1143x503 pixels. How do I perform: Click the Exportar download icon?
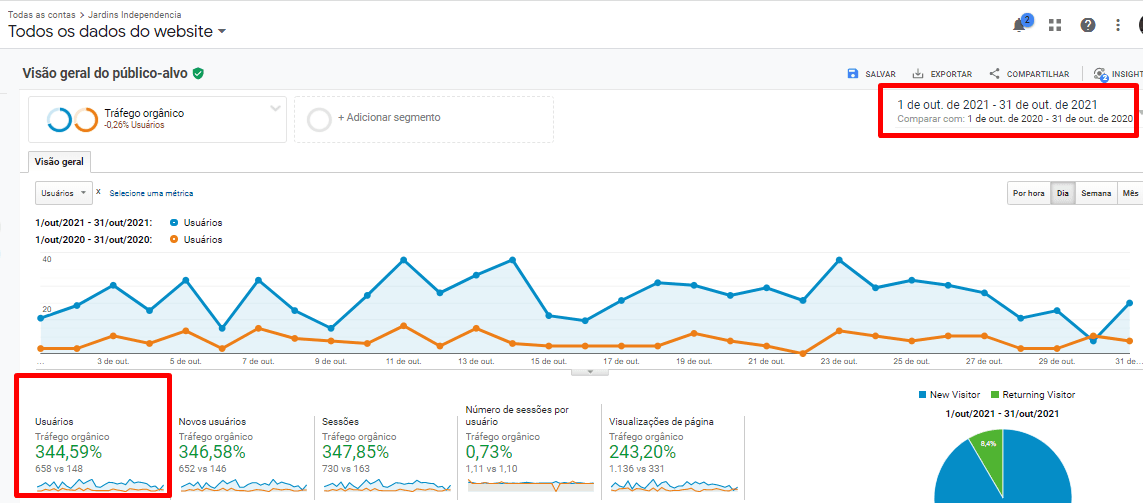918,74
